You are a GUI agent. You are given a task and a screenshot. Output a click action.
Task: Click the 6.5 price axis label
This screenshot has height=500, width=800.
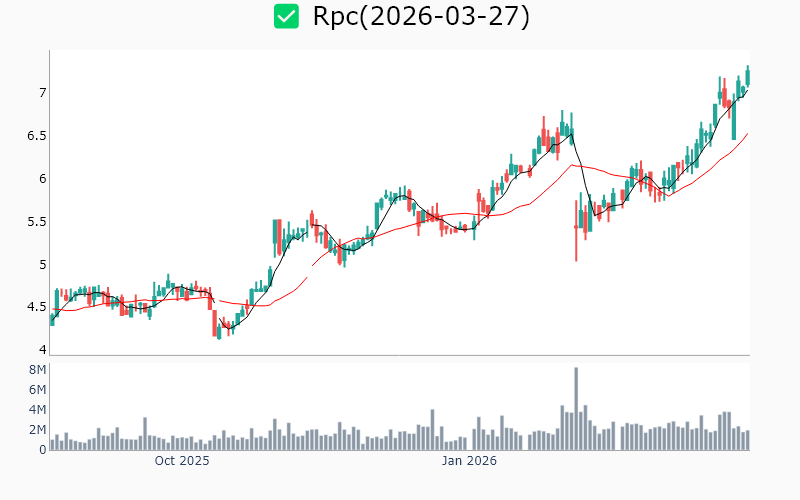(x=36, y=136)
